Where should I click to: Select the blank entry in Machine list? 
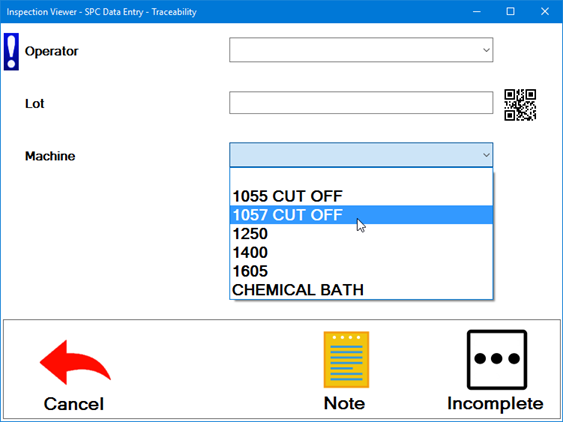coord(361,177)
